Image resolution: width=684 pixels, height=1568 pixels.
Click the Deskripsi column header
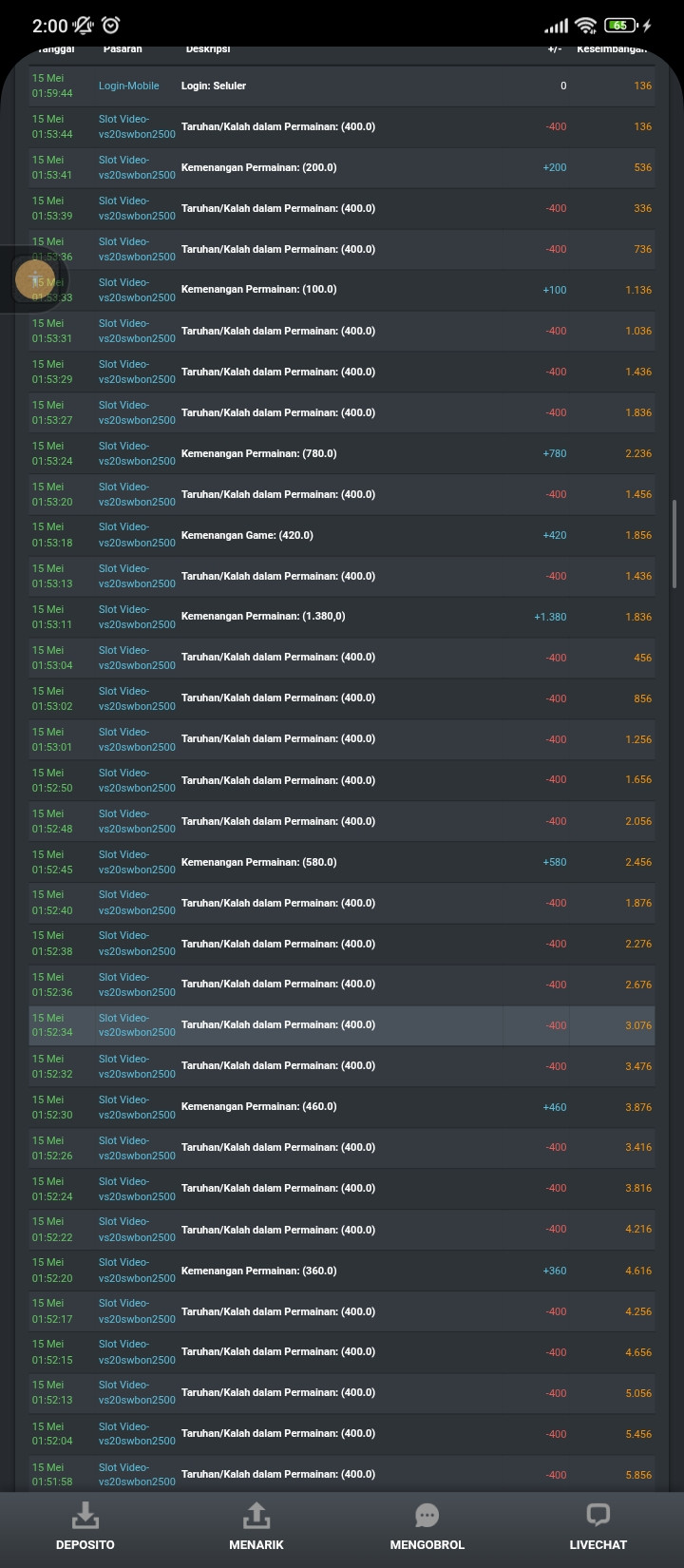click(208, 49)
